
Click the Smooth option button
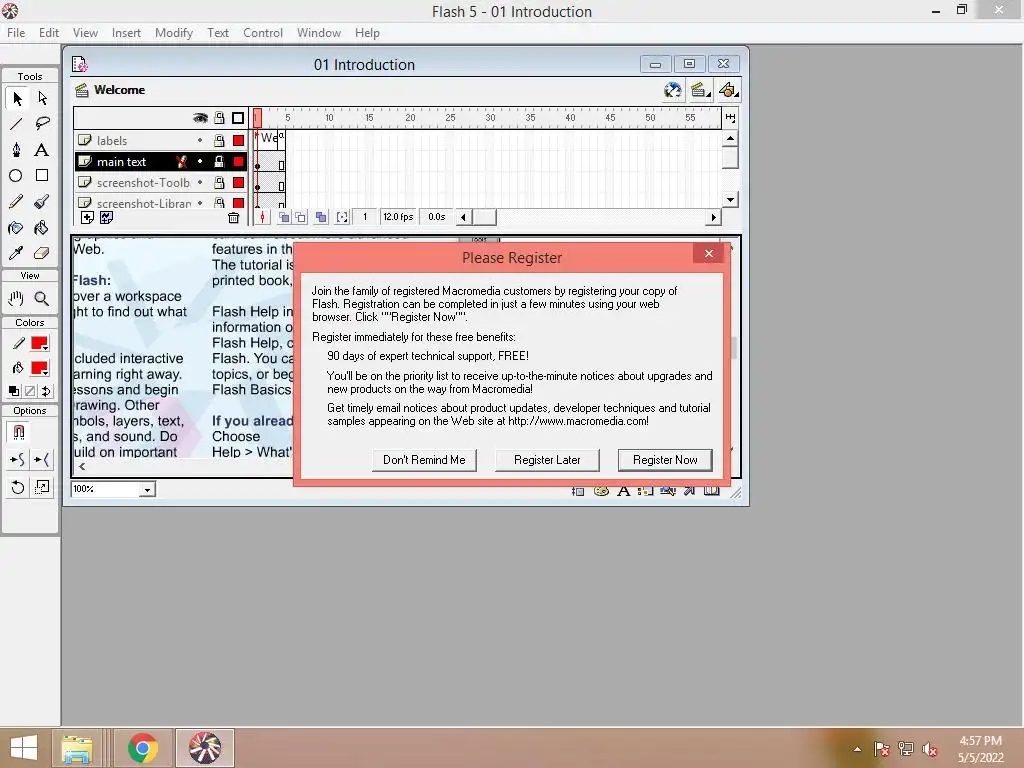click(x=18, y=460)
